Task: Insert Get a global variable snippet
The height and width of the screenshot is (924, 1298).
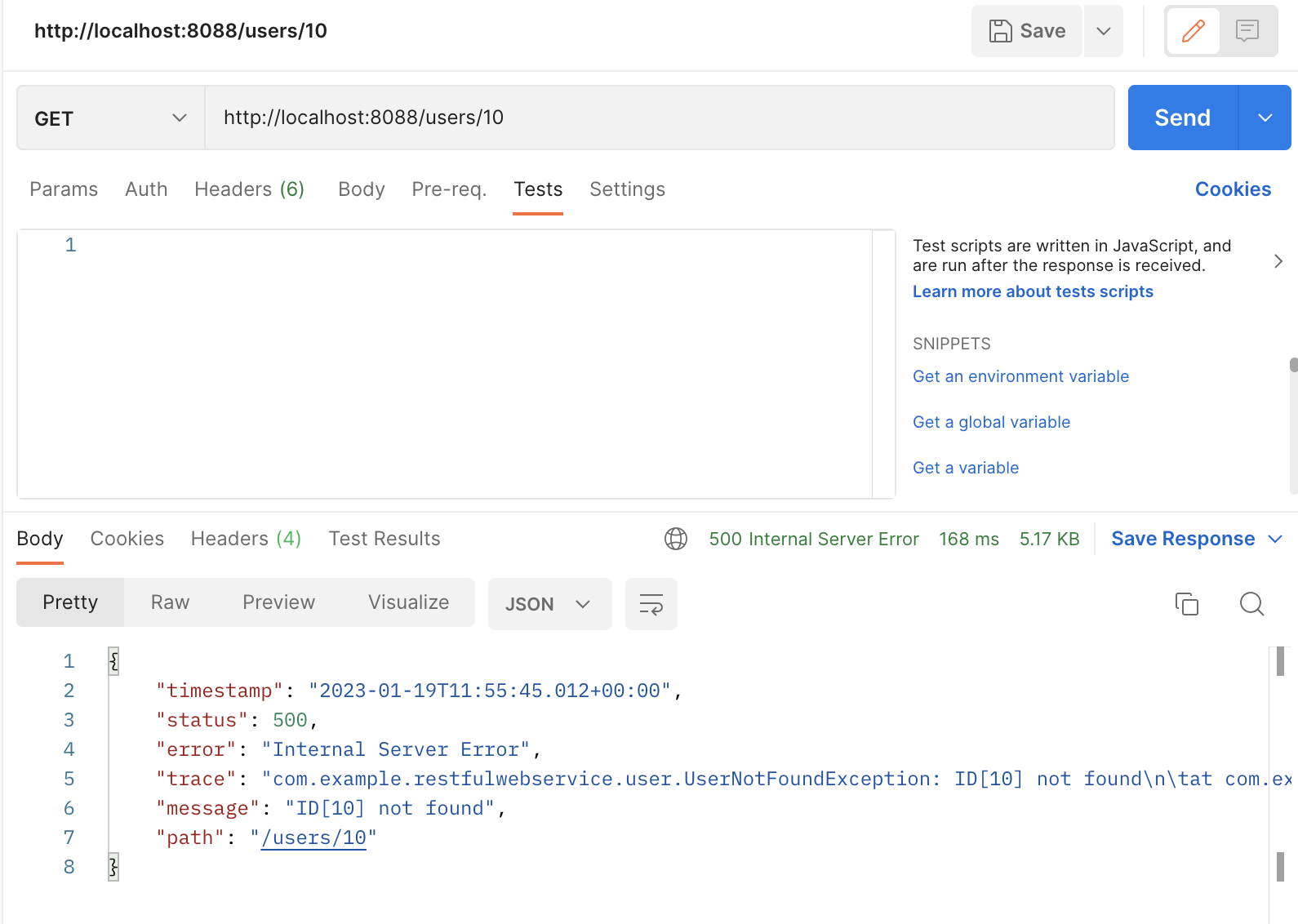Action: coord(991,422)
